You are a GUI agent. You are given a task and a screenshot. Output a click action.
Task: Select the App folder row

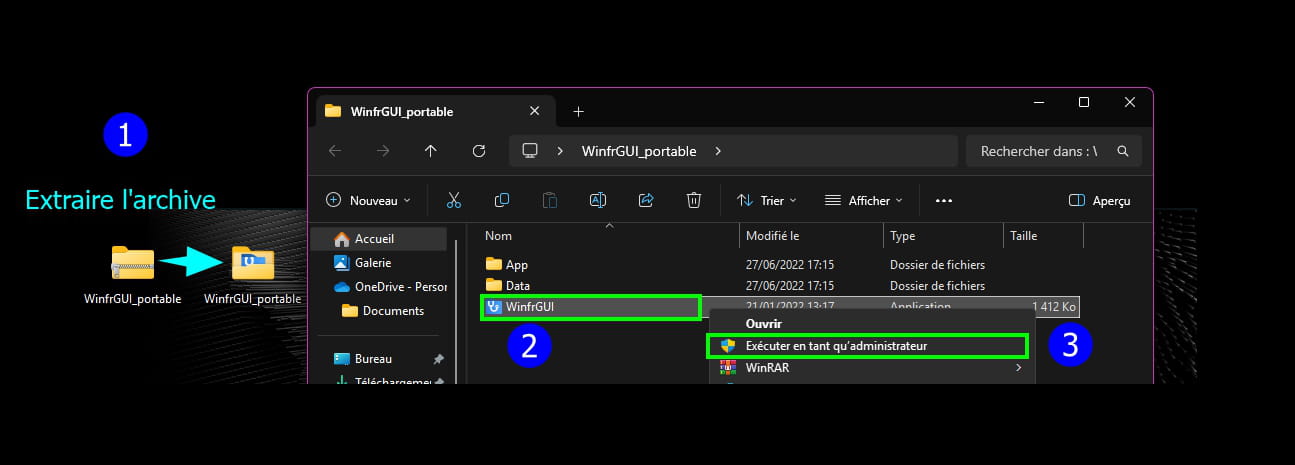click(780, 265)
